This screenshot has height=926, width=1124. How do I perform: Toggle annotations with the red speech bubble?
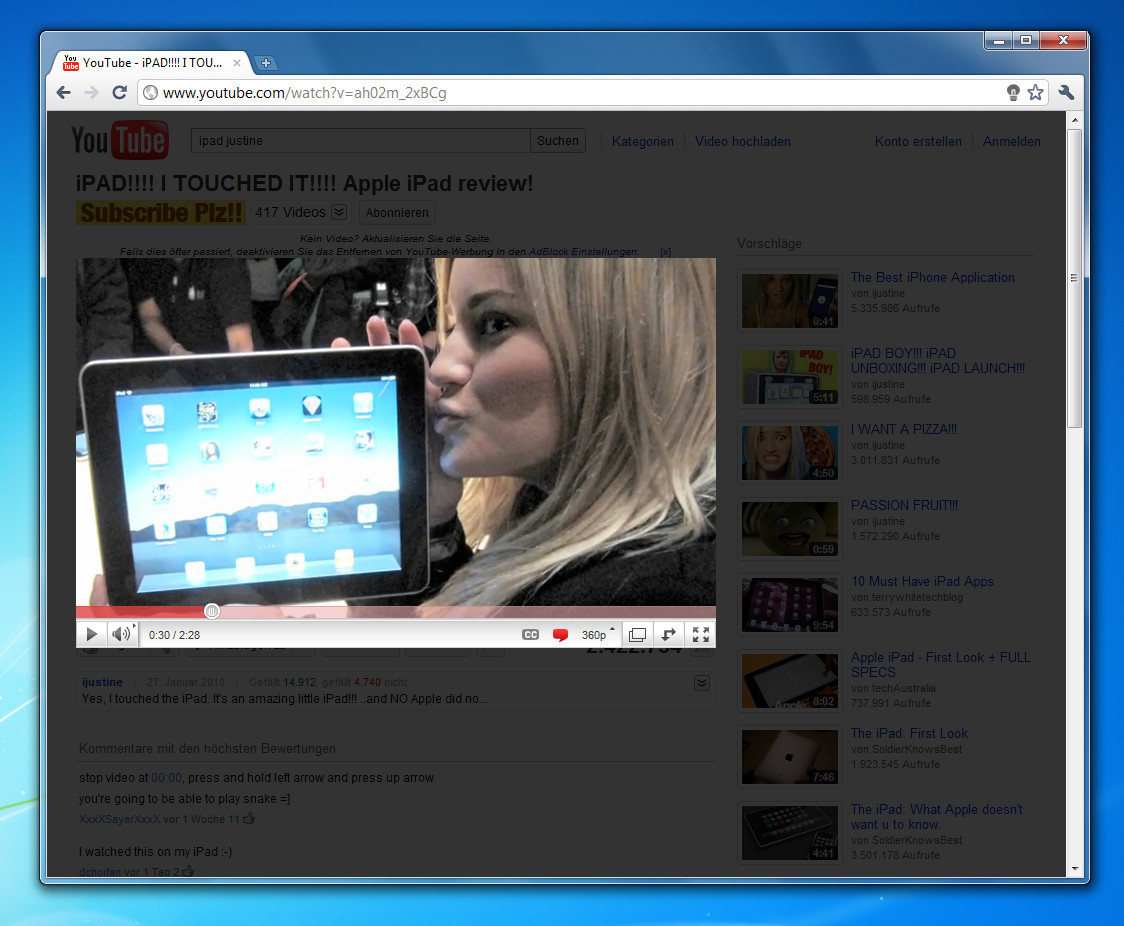(x=561, y=635)
